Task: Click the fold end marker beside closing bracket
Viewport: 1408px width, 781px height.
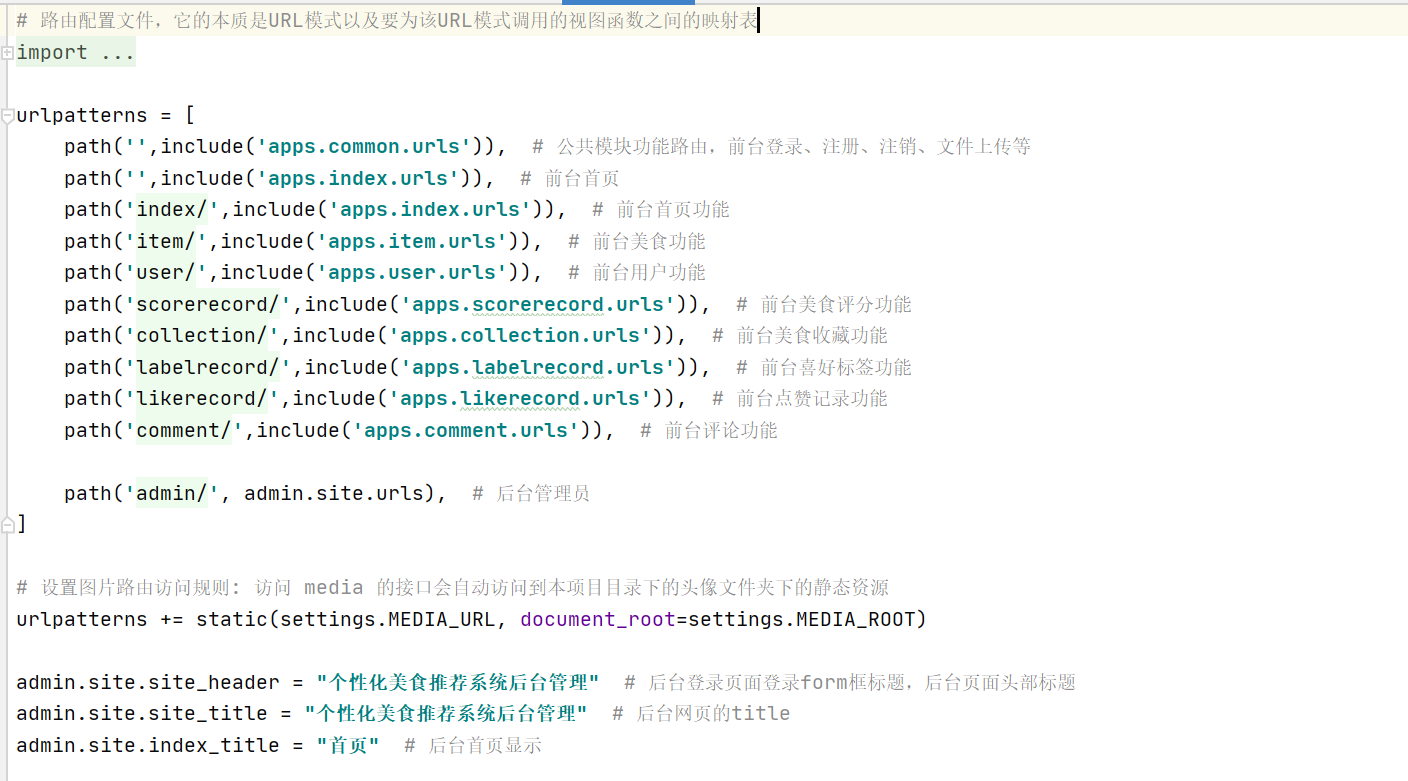Action: pos(7,524)
